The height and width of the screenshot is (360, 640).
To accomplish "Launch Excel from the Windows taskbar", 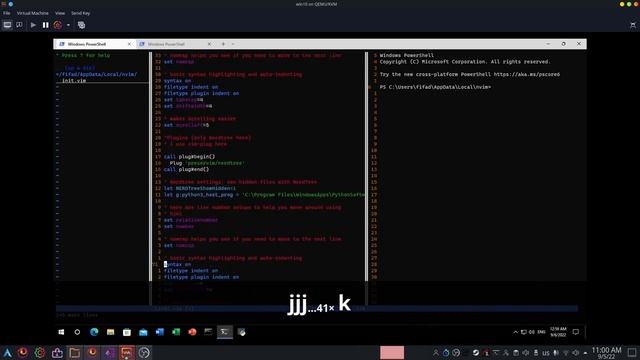I will (176, 332).
